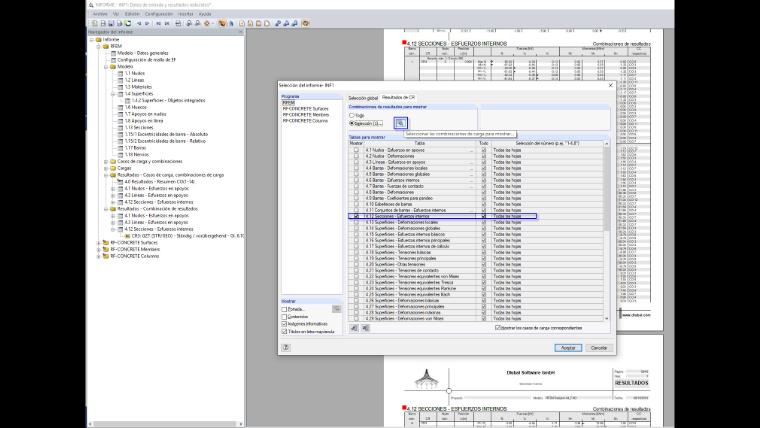Collapse the 1.4 Superficies tree node

[113, 94]
